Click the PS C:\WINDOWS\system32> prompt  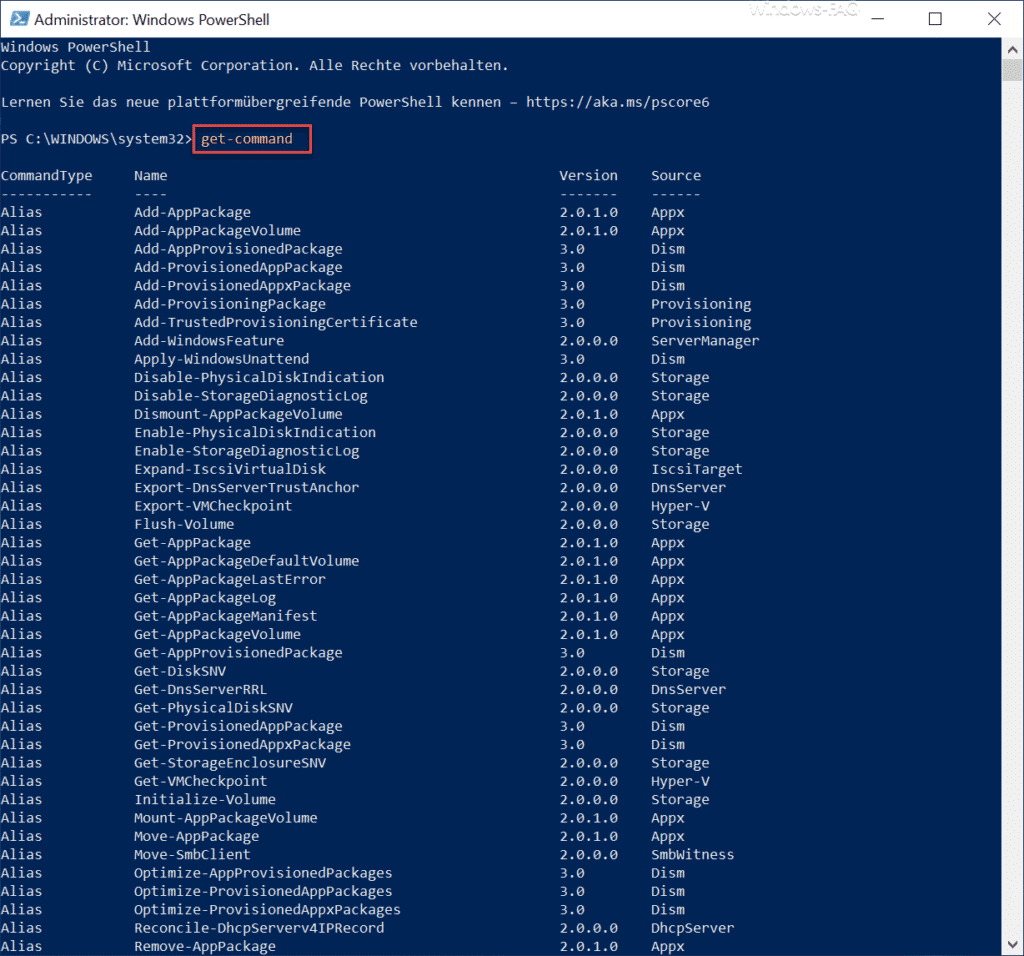[97, 139]
